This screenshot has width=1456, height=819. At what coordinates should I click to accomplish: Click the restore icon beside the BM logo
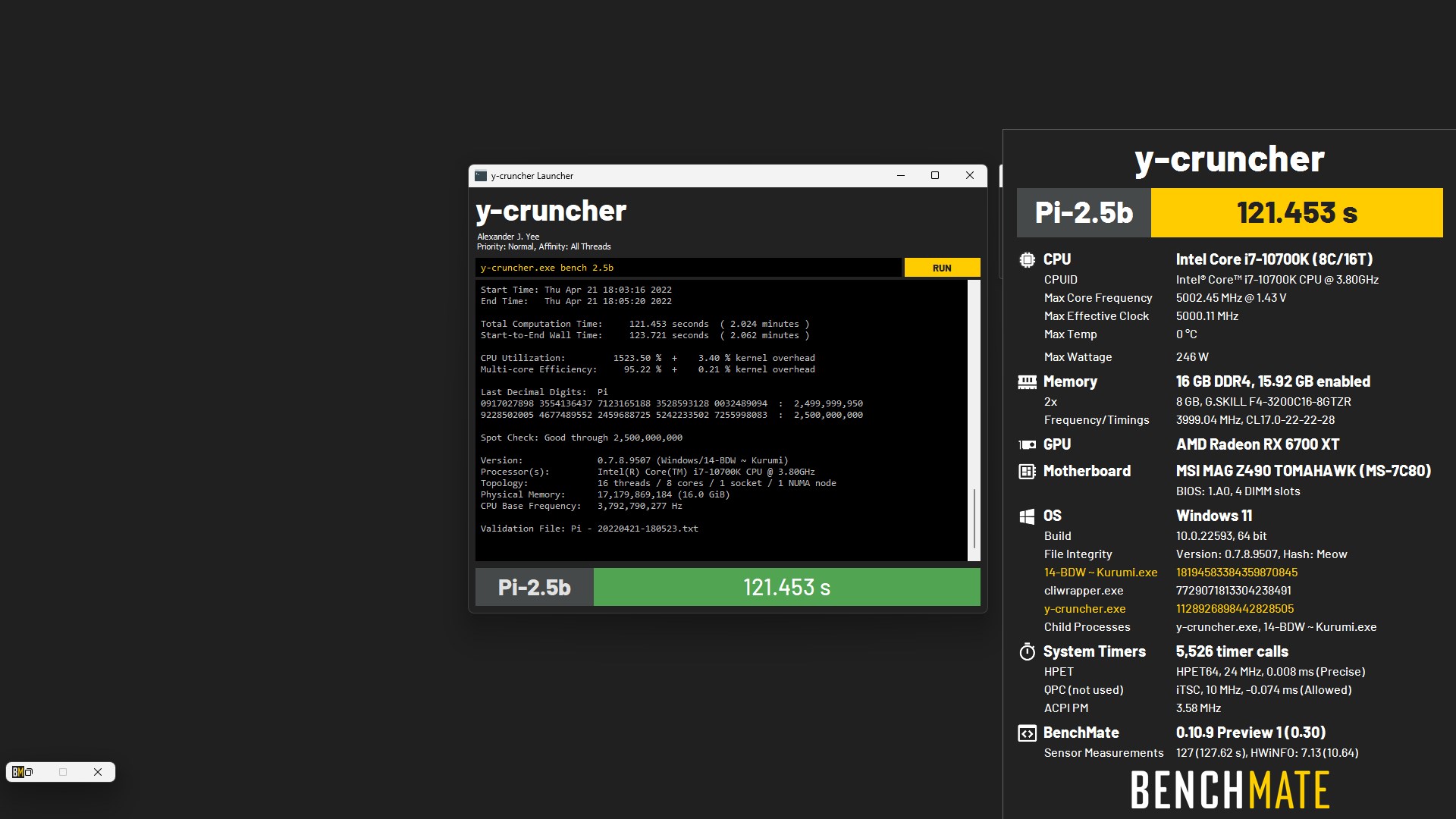tap(29, 772)
